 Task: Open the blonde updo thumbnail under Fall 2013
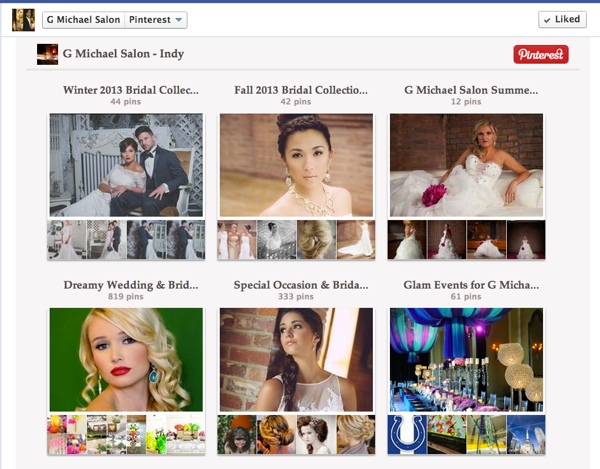(316, 240)
